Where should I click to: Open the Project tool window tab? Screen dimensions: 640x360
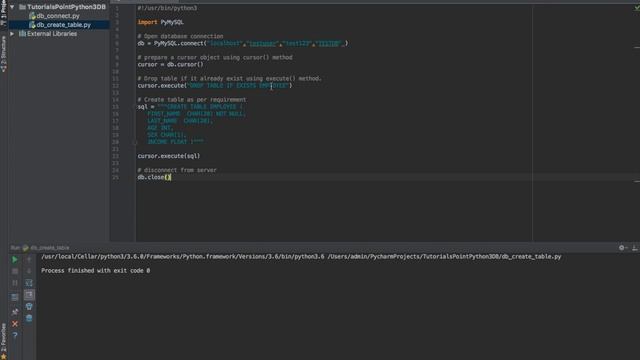coord(4,12)
